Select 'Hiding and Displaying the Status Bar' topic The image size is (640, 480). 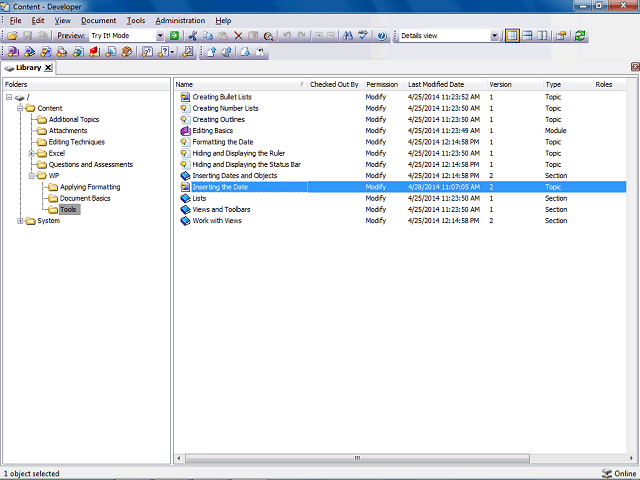coord(400,164)
